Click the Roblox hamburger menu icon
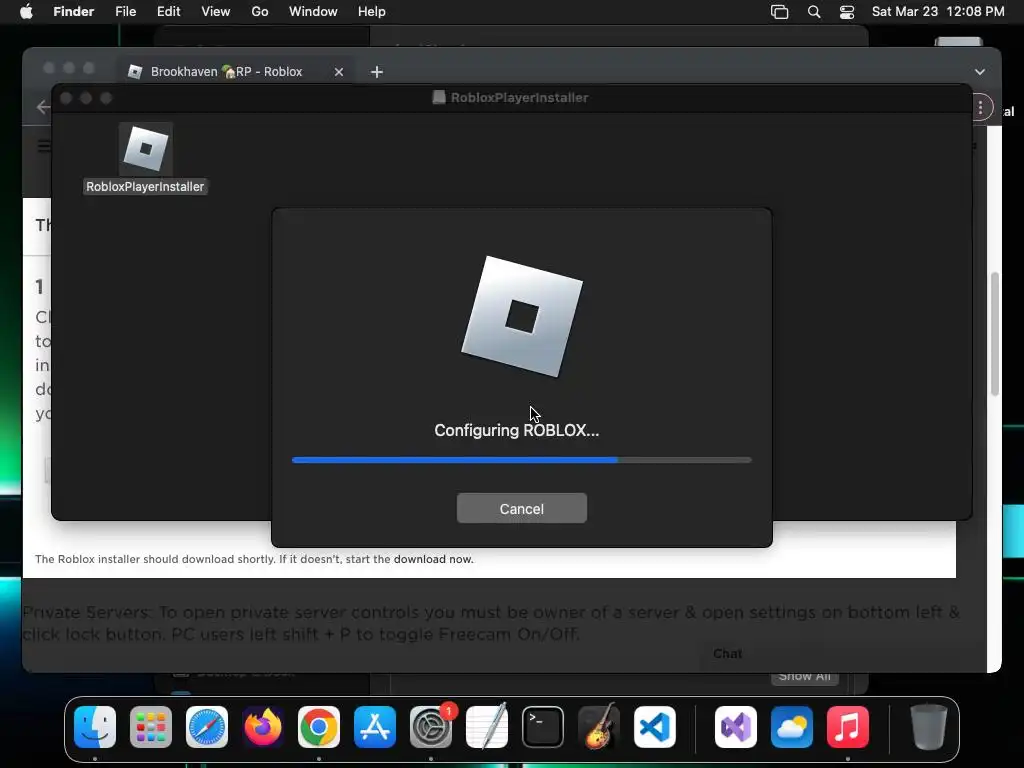1024x768 pixels. [x=44, y=146]
